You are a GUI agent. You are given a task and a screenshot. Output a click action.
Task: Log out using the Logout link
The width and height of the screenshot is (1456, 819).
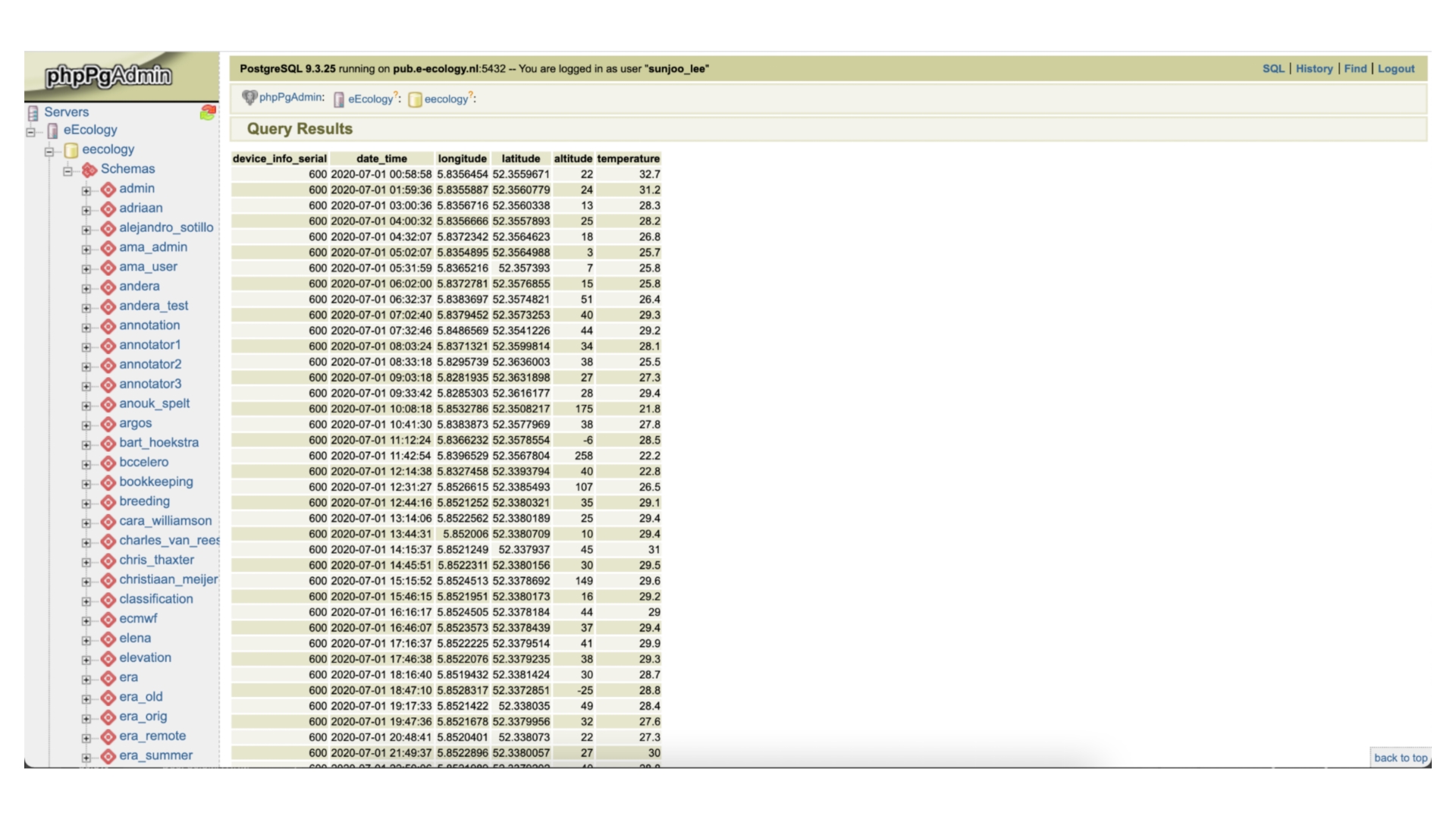pyautogui.click(x=1396, y=68)
